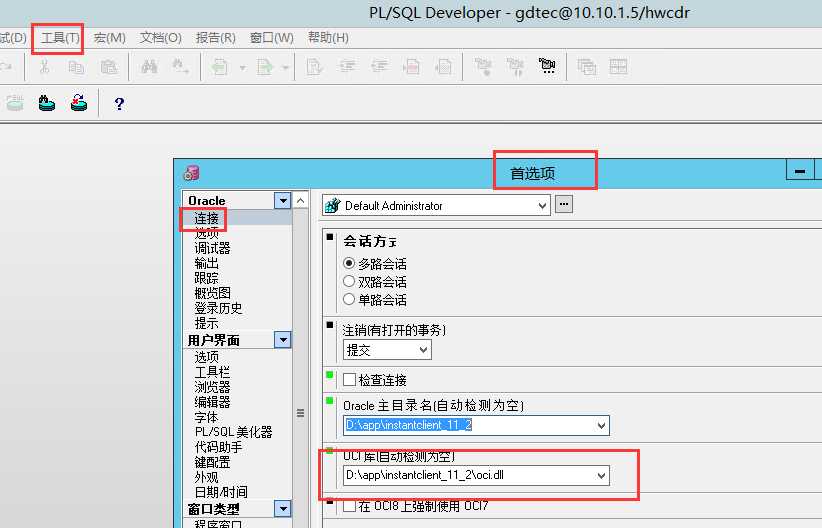Collapse the 窗口类型 section arrow
Viewport: 822px width, 528px height.
pyautogui.click(x=283, y=509)
